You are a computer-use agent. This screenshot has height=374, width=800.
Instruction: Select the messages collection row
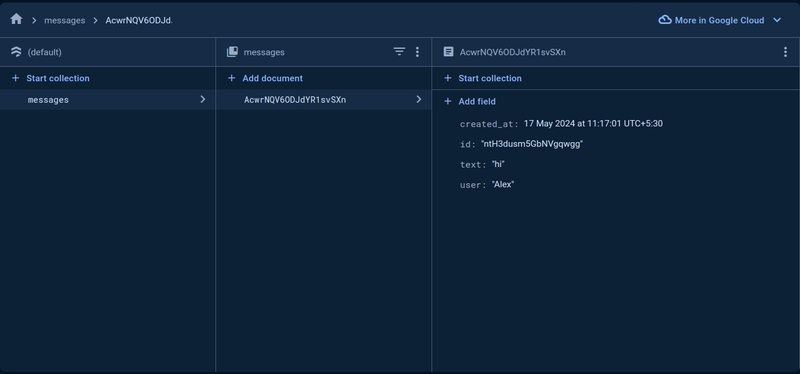(x=108, y=99)
